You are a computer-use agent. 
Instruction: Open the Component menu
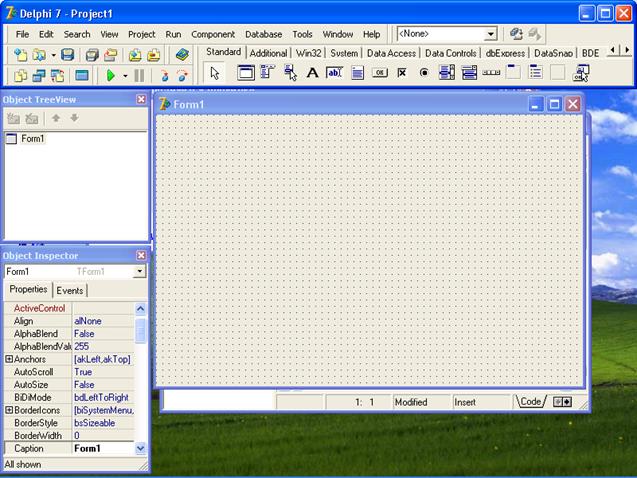pos(213,34)
